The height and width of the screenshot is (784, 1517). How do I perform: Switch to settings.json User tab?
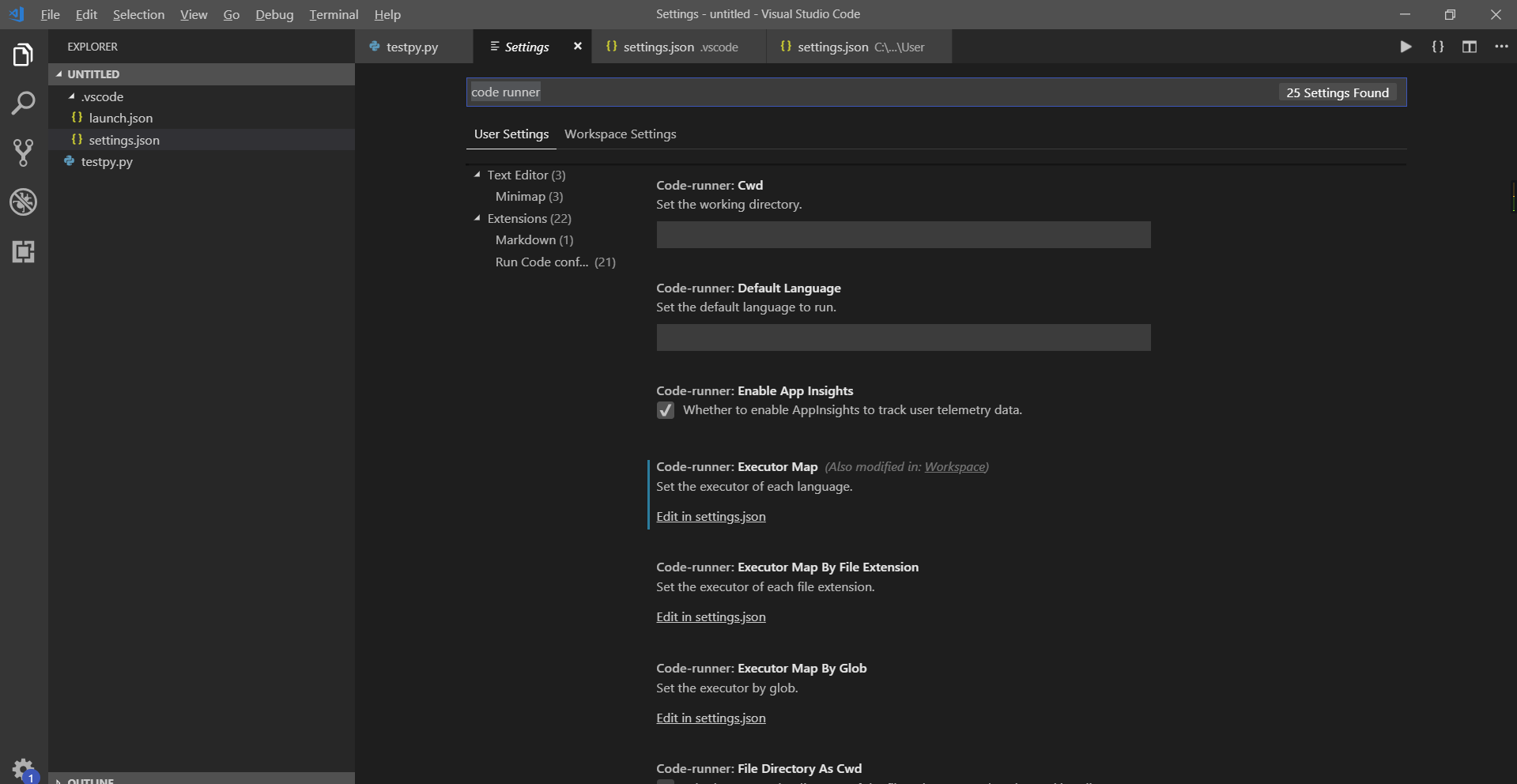[859, 47]
